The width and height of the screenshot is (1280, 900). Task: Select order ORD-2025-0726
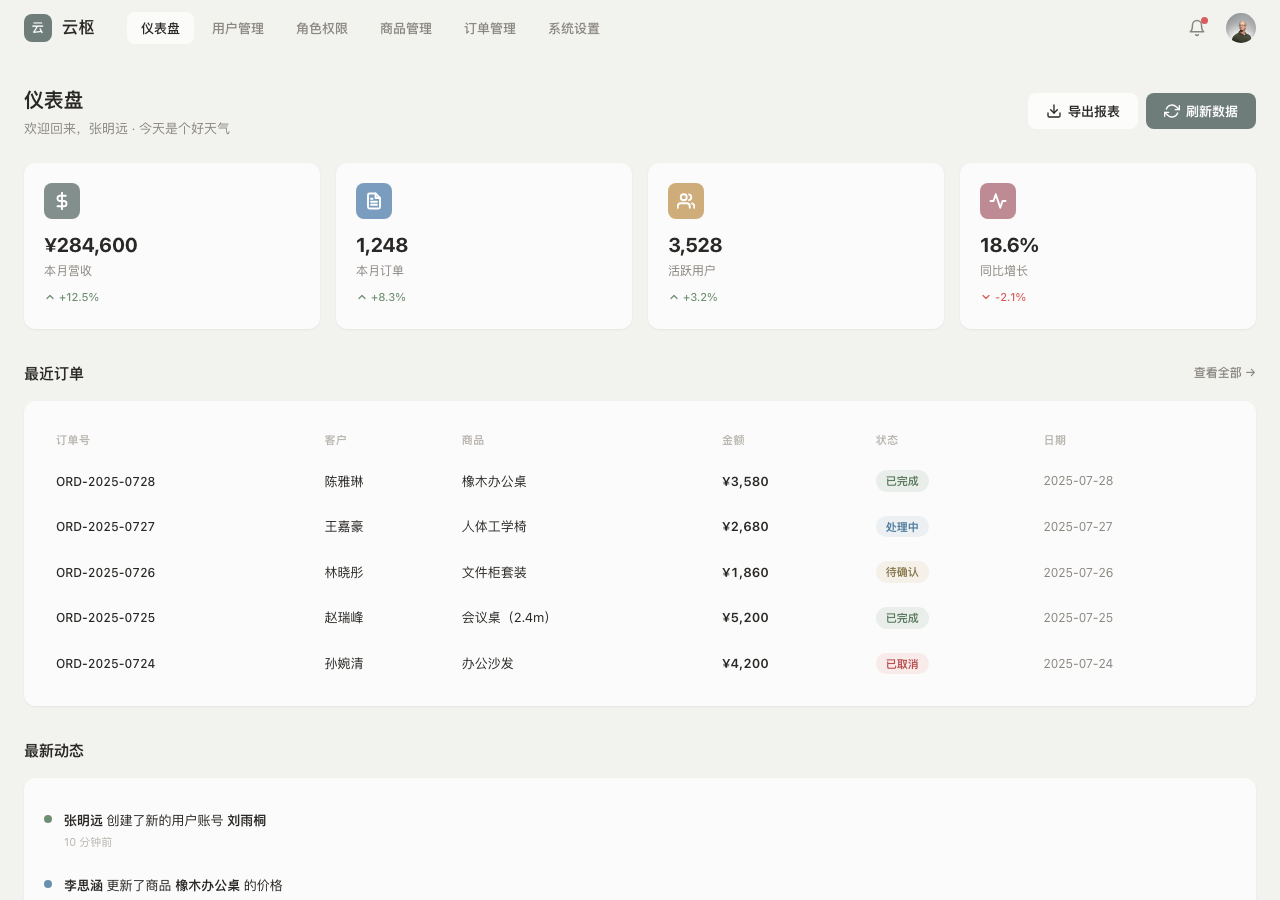point(106,572)
